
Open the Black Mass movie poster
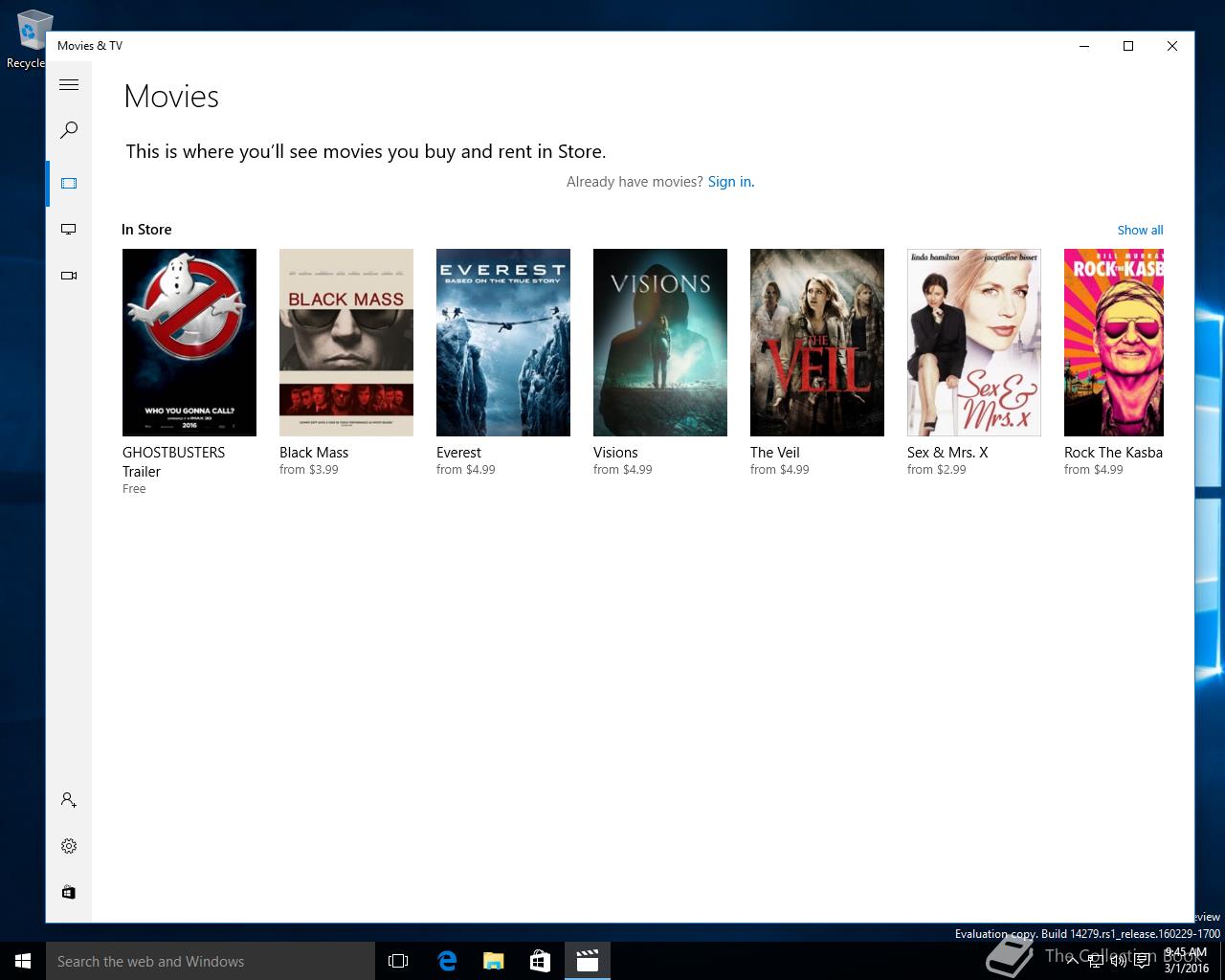click(346, 343)
